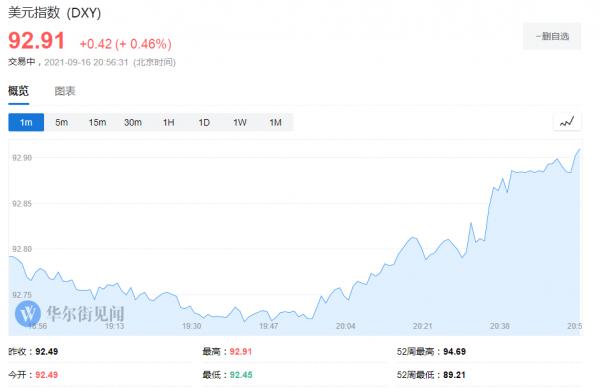
Task: Select the 1H interval
Action: 168,122
